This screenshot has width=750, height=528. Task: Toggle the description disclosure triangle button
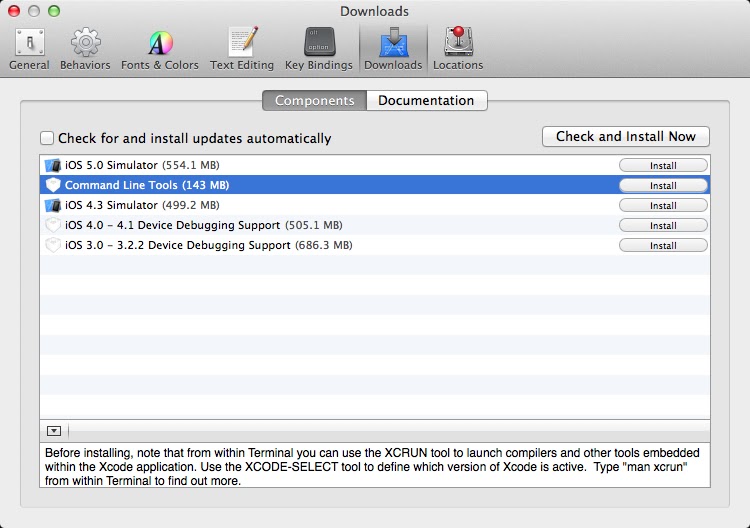54,431
